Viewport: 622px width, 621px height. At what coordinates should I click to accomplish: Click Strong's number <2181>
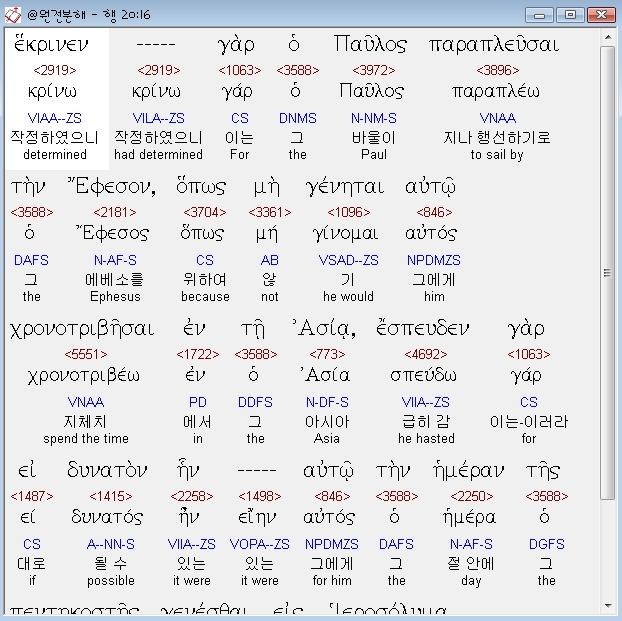pyautogui.click(x=115, y=212)
